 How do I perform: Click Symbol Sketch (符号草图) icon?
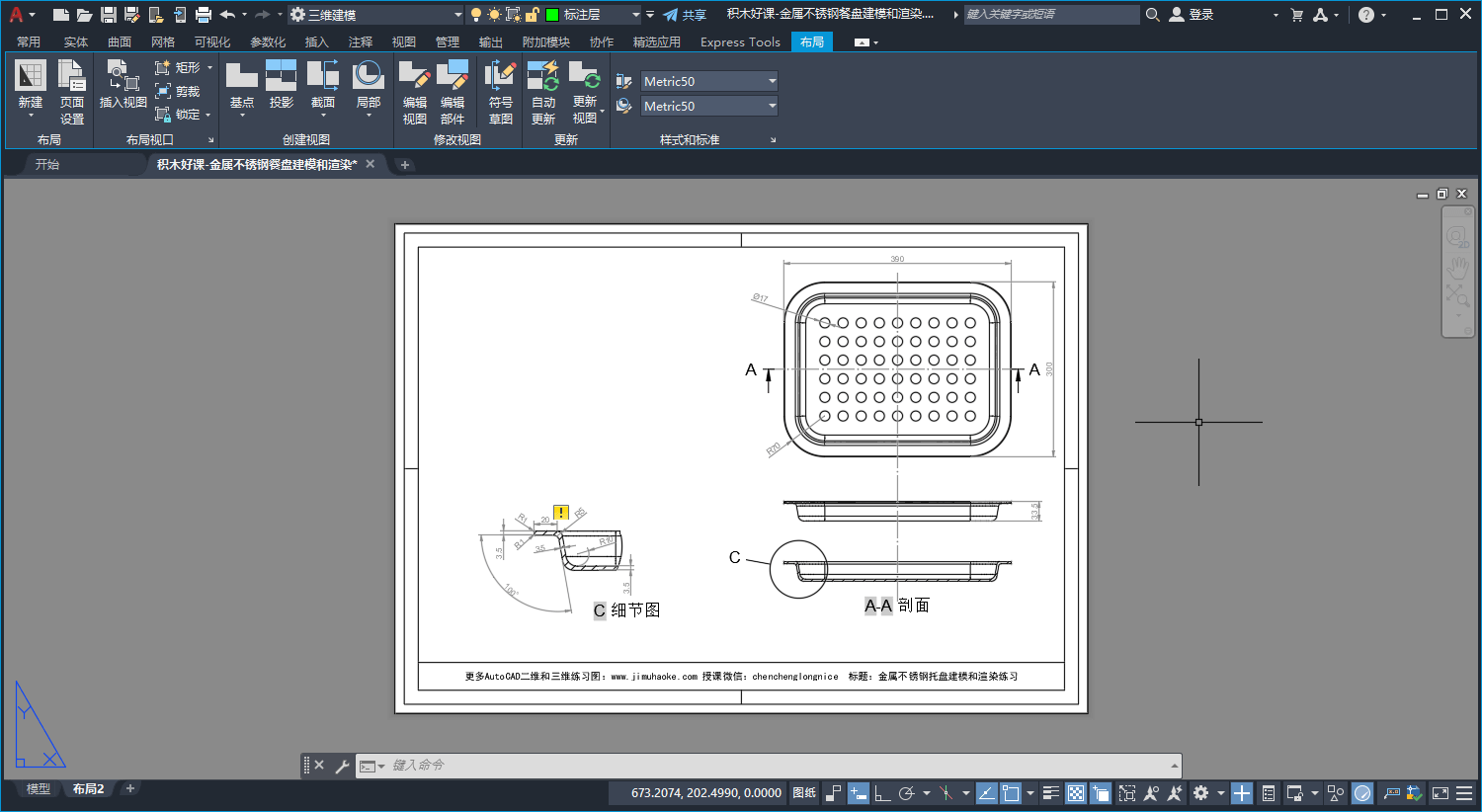click(x=501, y=77)
